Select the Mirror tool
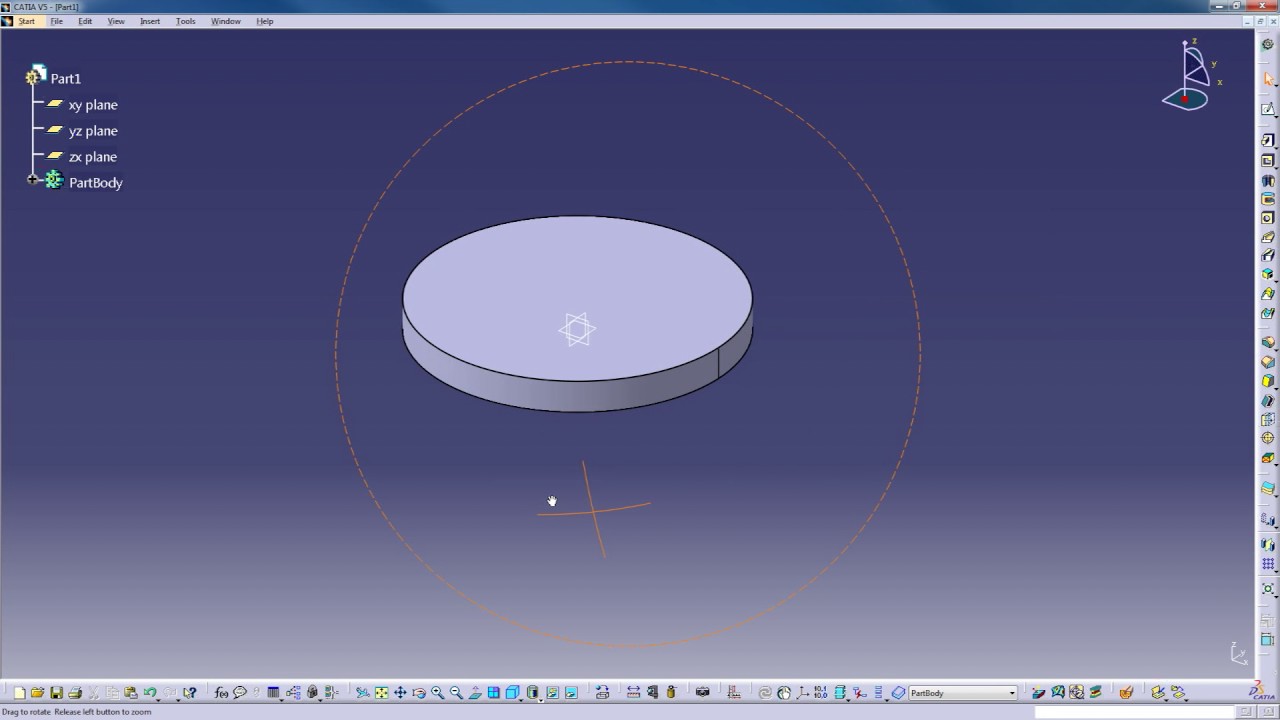The height and width of the screenshot is (720, 1280). pos(1267,543)
